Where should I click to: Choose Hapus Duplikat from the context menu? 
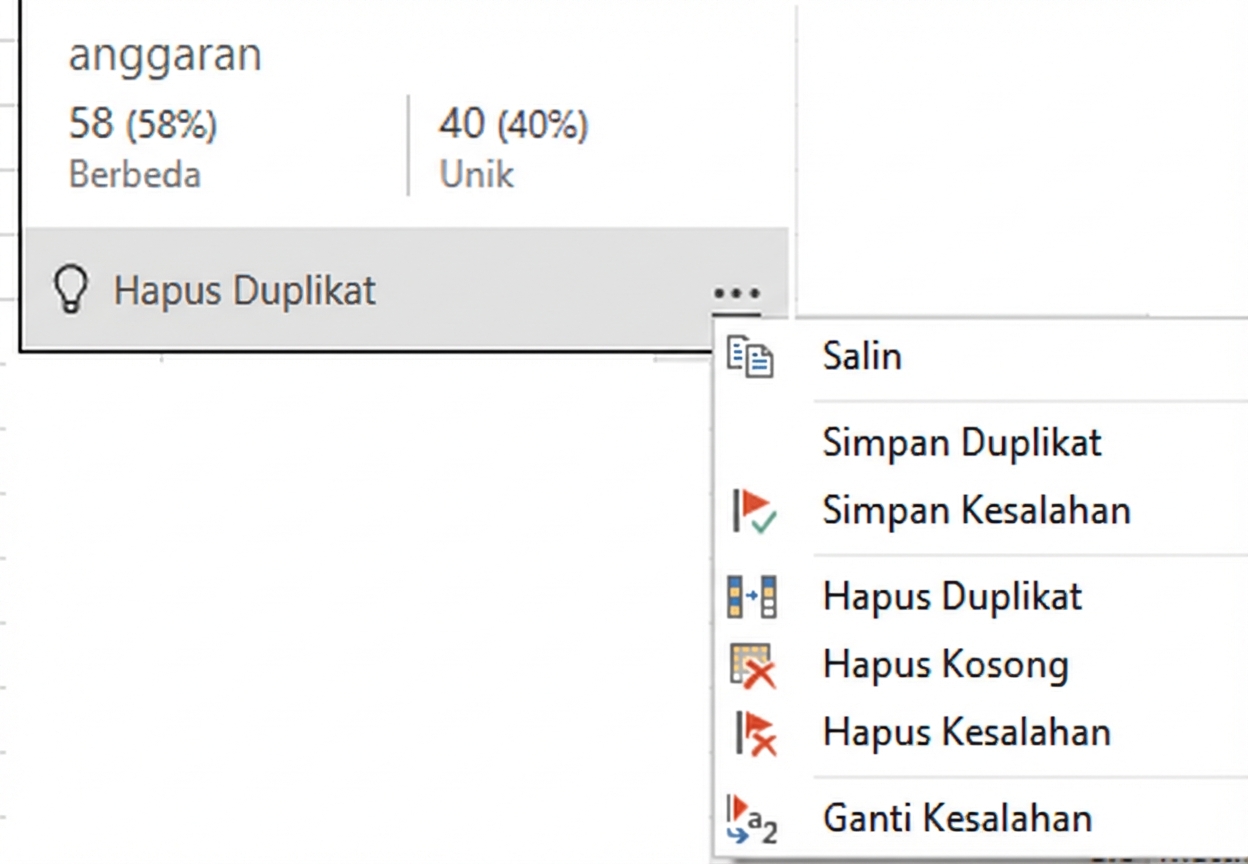click(x=951, y=596)
